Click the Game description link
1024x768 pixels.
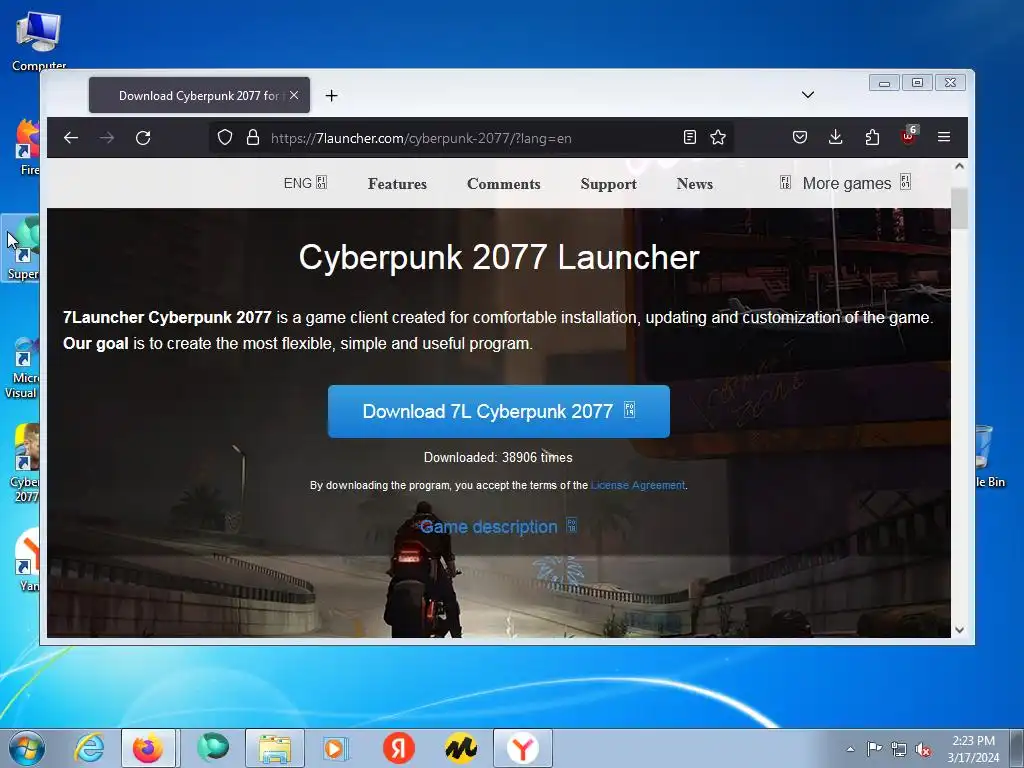pyautogui.click(x=498, y=526)
